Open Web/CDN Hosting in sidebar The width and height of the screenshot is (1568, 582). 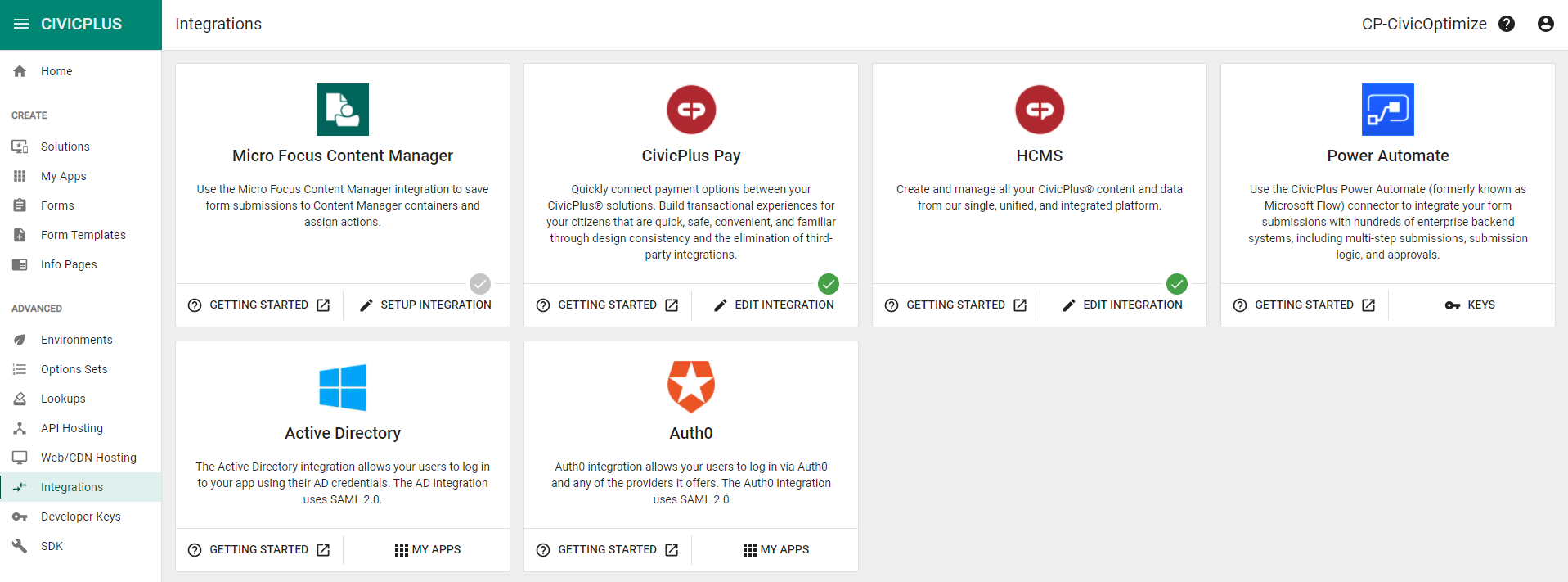coord(81,458)
